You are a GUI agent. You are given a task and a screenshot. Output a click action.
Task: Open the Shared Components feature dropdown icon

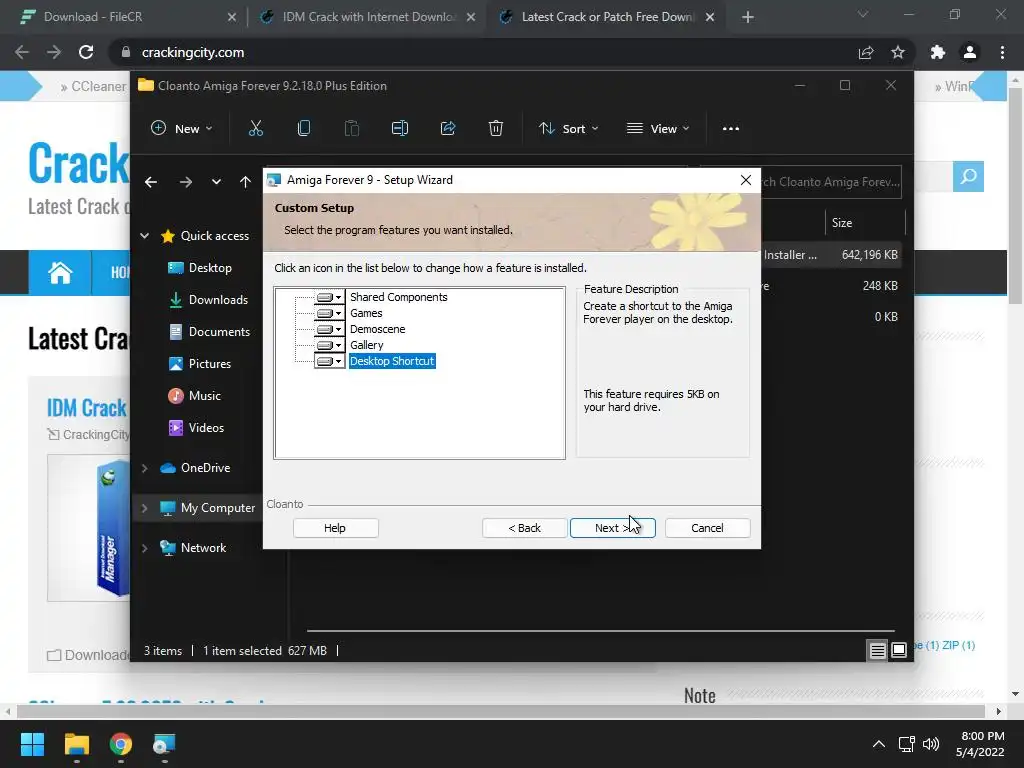(x=329, y=297)
